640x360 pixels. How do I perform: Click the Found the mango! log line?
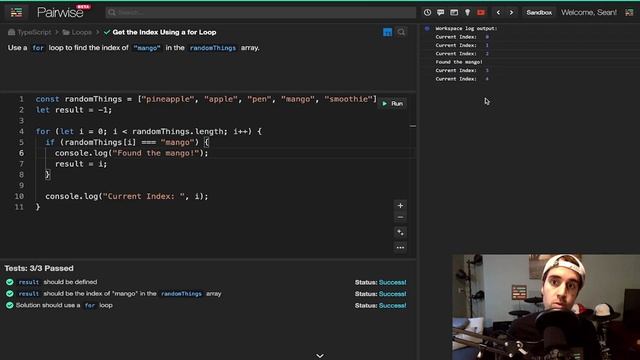[459, 62]
